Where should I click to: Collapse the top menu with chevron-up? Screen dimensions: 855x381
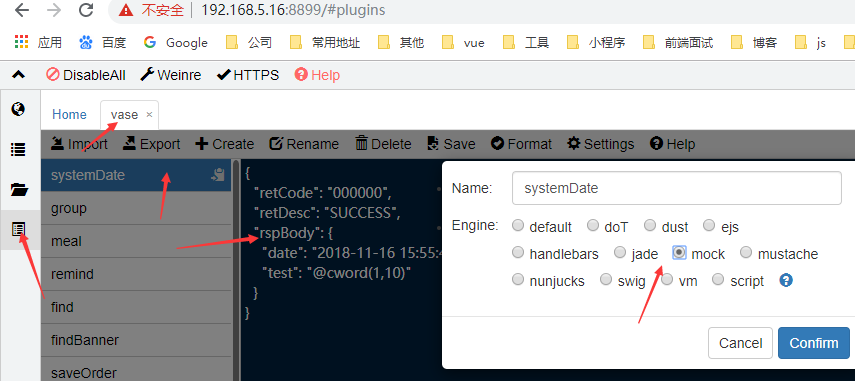19,75
